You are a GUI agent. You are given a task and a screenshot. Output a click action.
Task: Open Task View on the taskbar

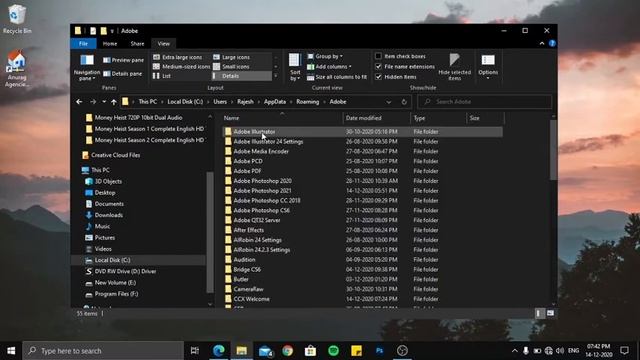click(x=195, y=351)
